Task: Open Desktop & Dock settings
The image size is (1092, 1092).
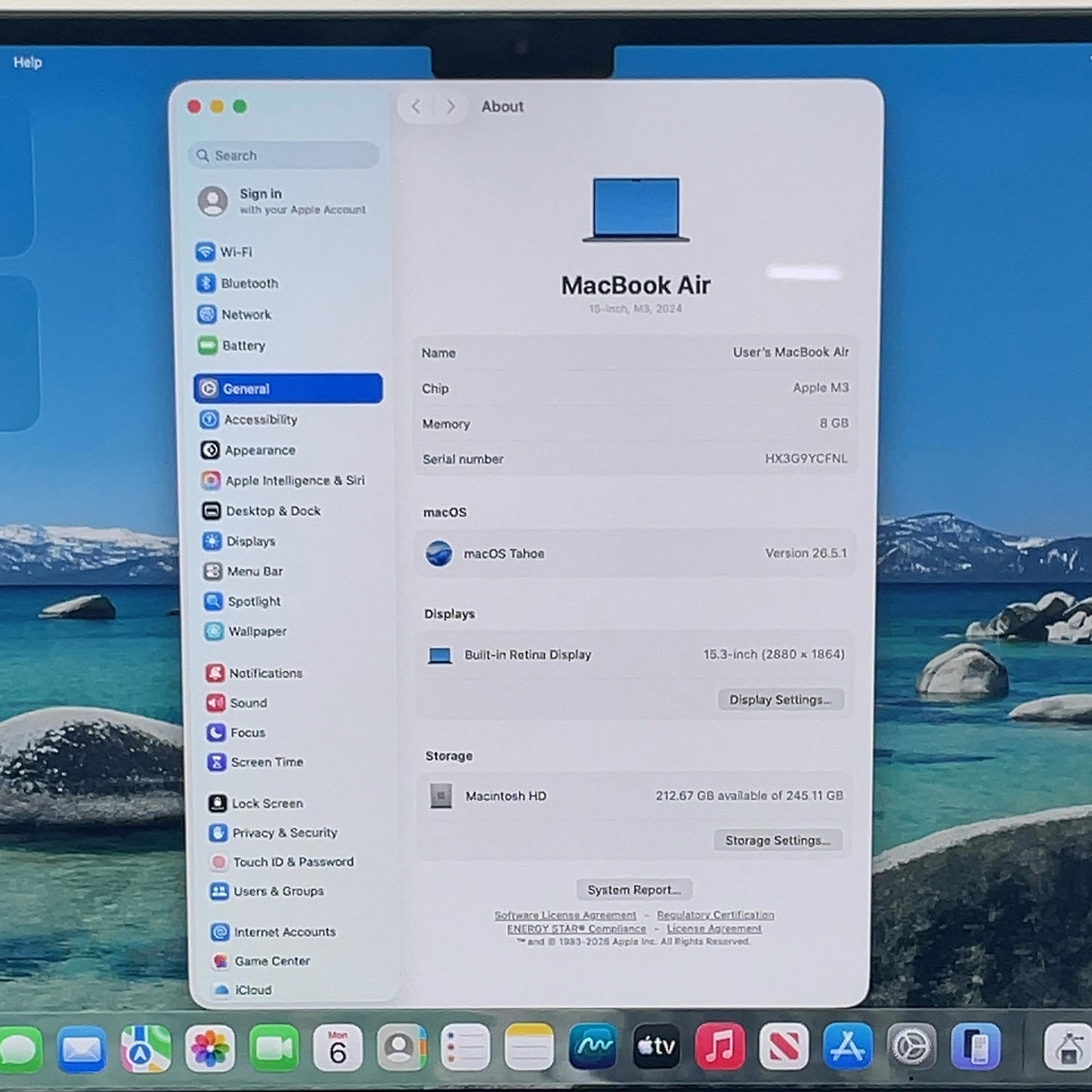Action: pos(261,511)
